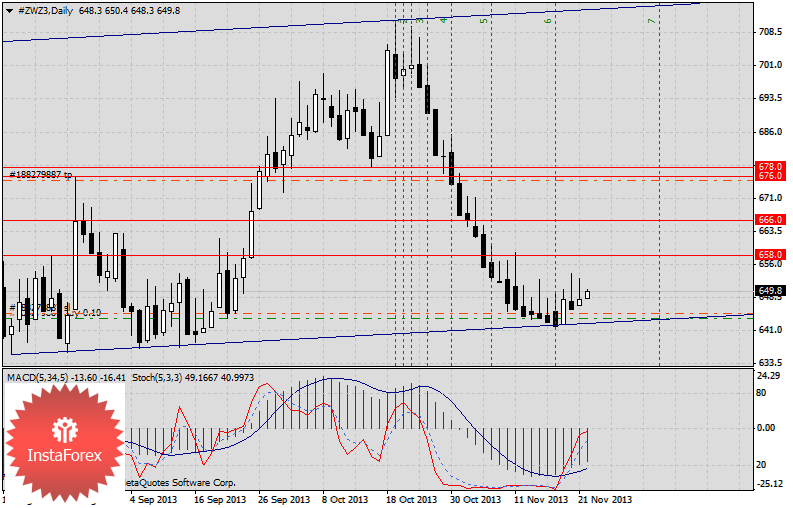
Task: Click the 21 Nov 2013 date label
Action: (604, 499)
